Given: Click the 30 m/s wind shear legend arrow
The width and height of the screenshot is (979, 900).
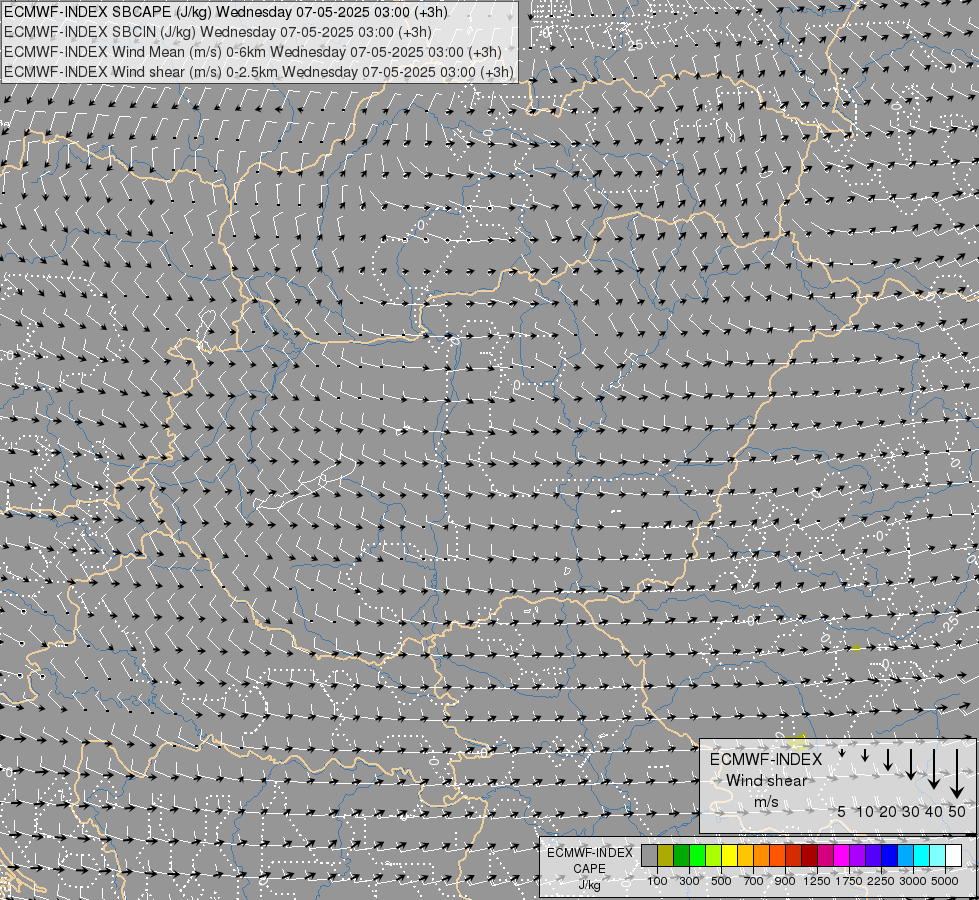Looking at the screenshot, I should 911,764.
